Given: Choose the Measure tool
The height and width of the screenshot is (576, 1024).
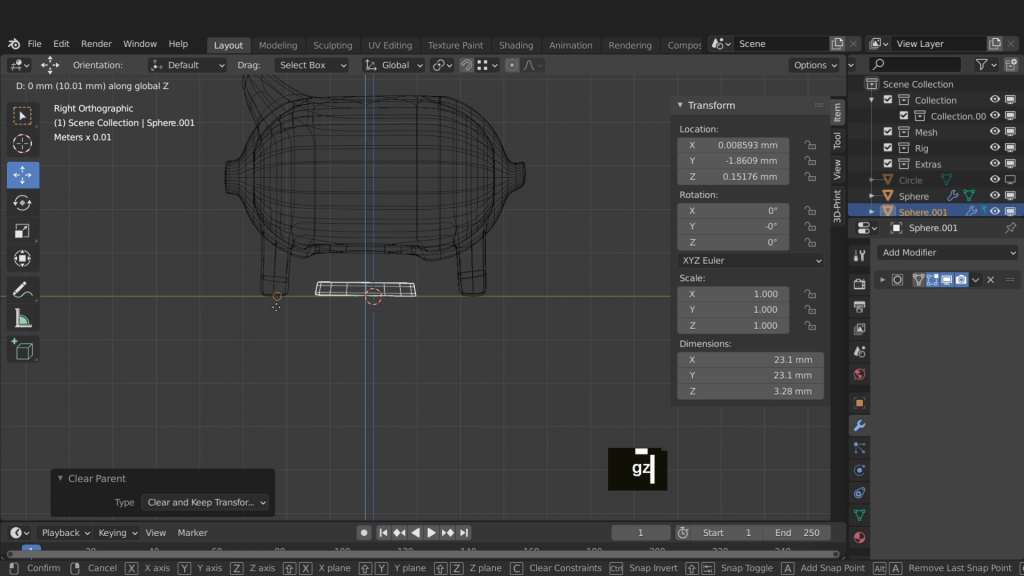Looking at the screenshot, I should point(22,319).
